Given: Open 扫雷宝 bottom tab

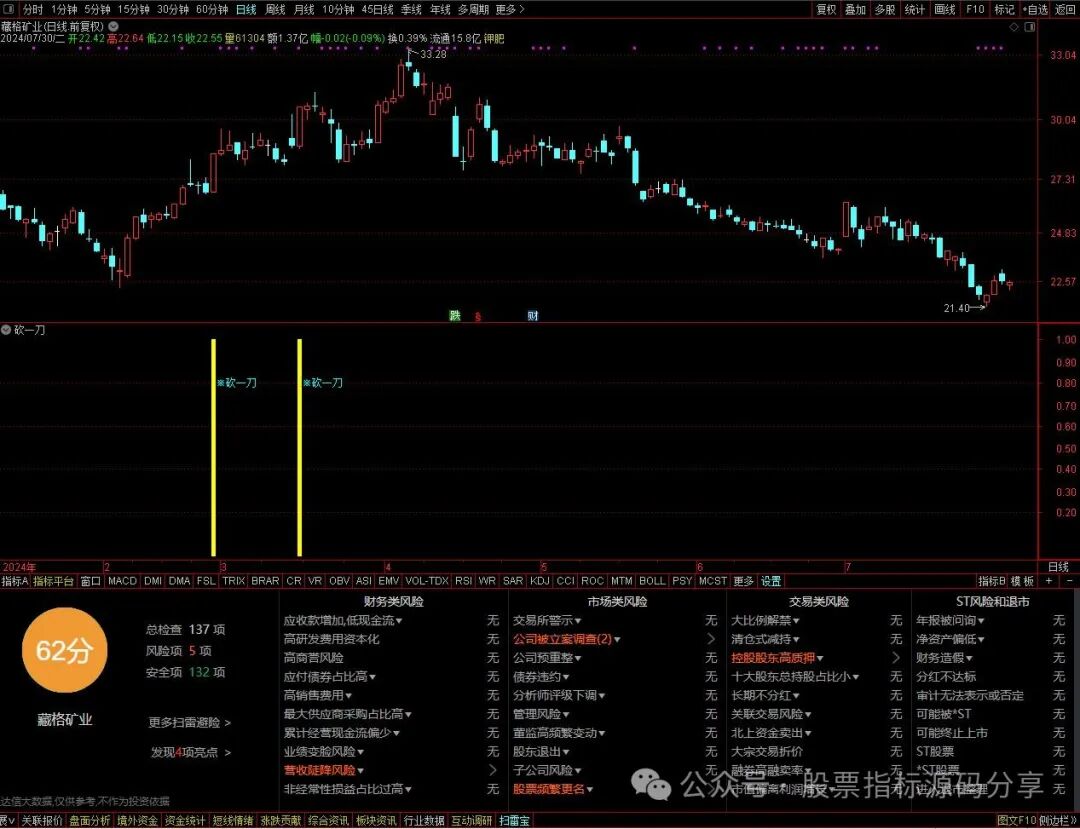Looking at the screenshot, I should click(515, 821).
